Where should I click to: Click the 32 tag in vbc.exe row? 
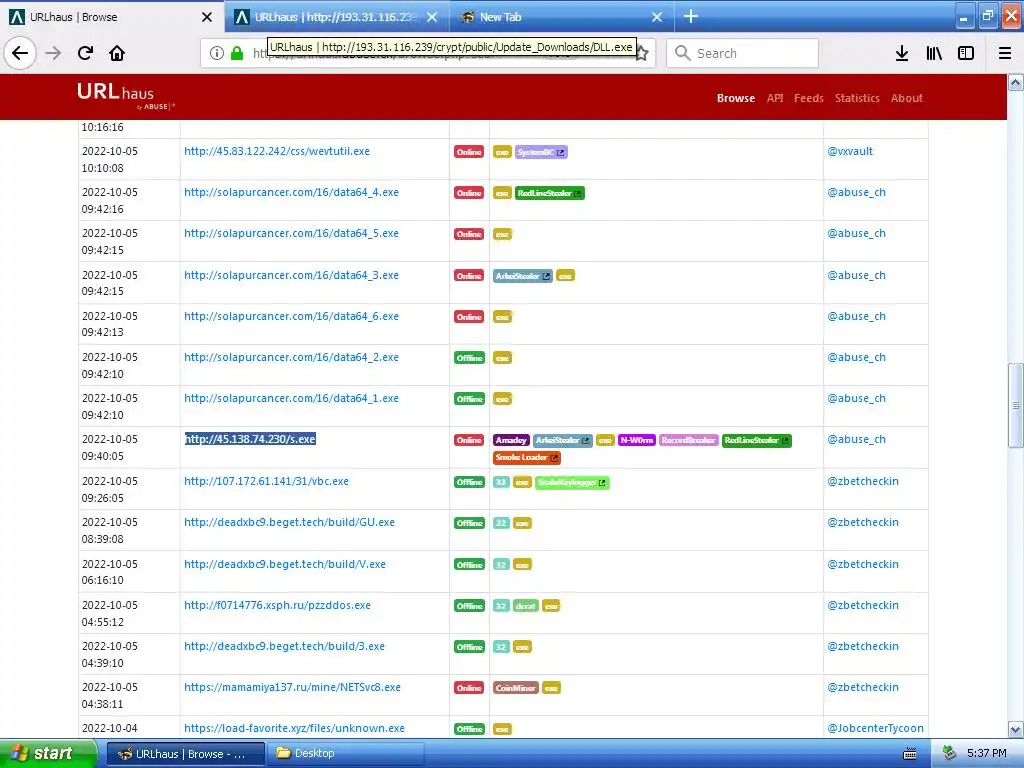501,483
